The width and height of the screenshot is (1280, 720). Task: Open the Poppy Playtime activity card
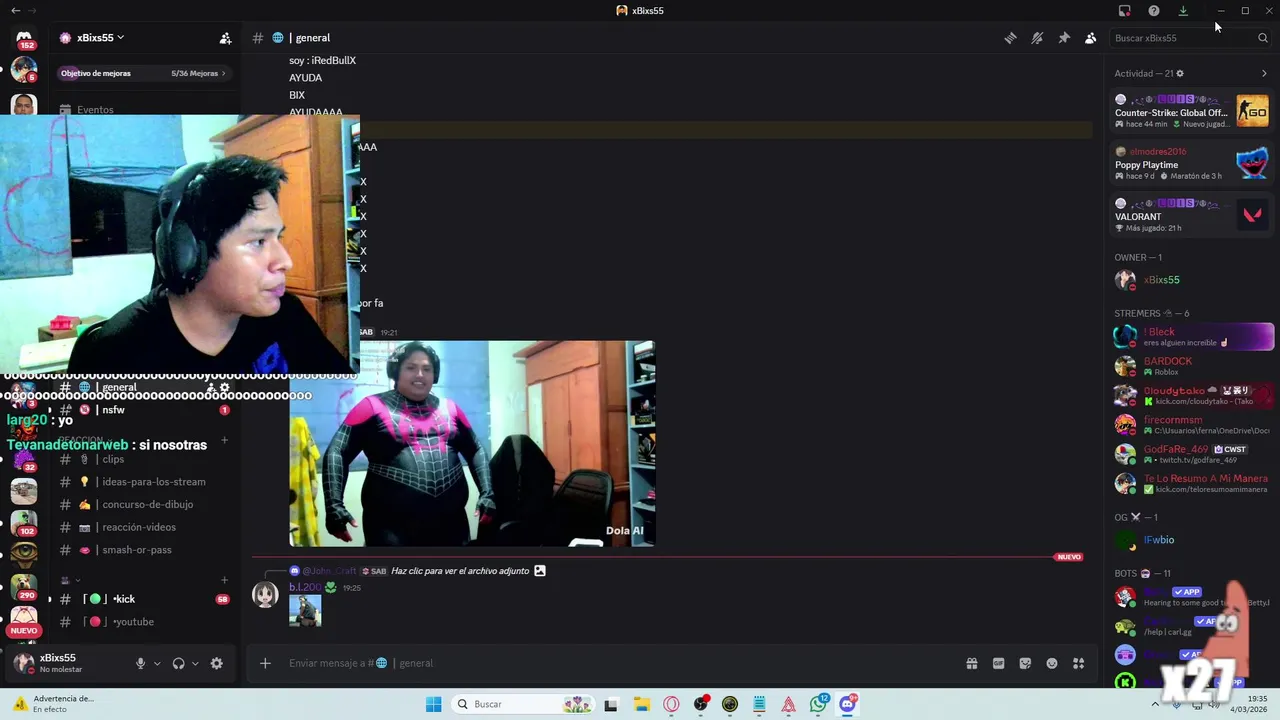tap(1192, 163)
